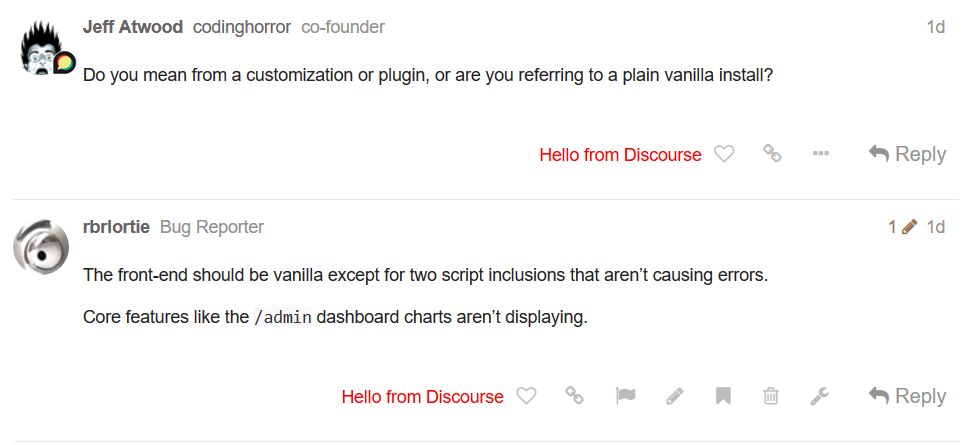Bookmark rbrlortie's post
The height and width of the screenshot is (445, 974).
(723, 396)
